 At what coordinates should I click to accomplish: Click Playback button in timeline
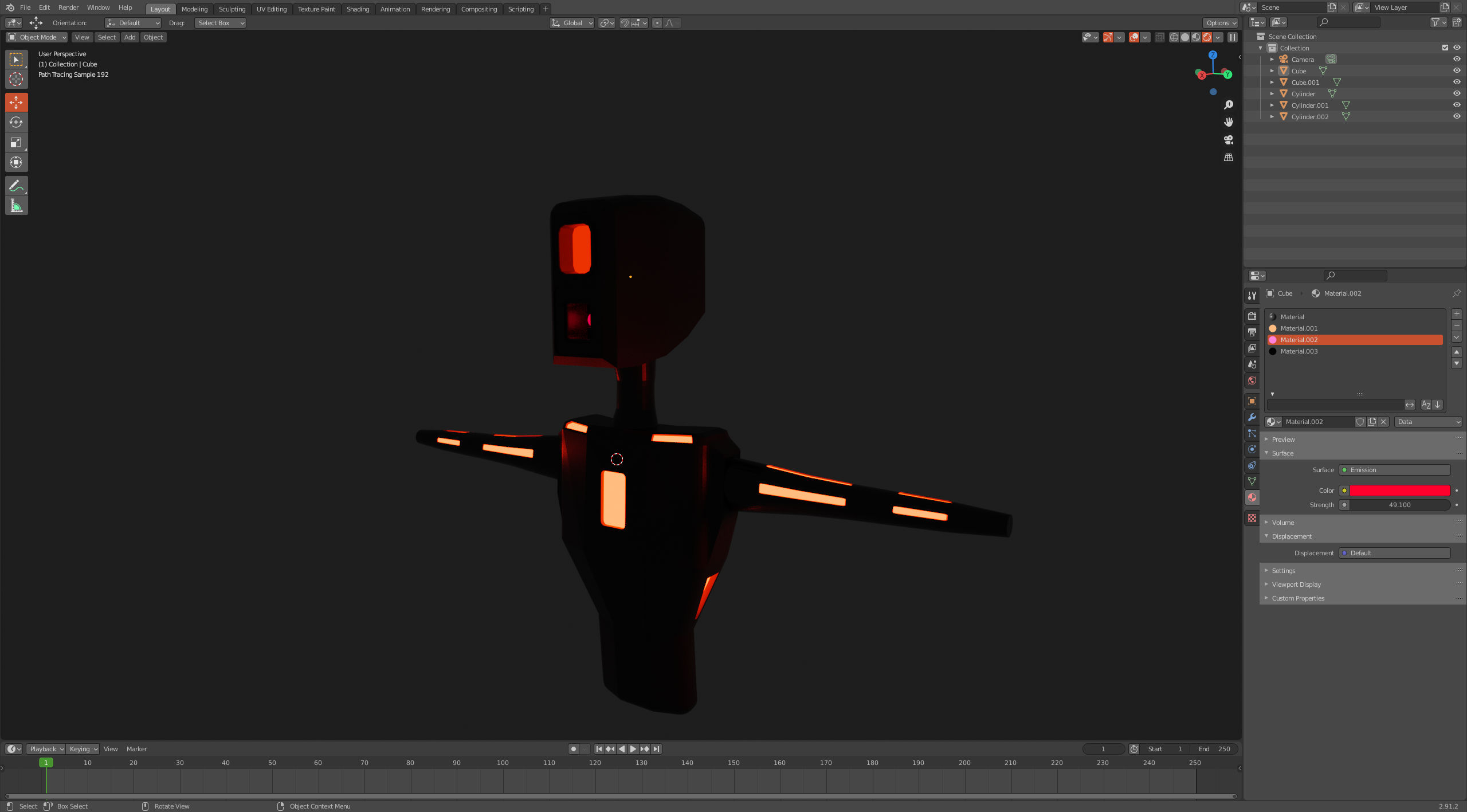[46, 749]
